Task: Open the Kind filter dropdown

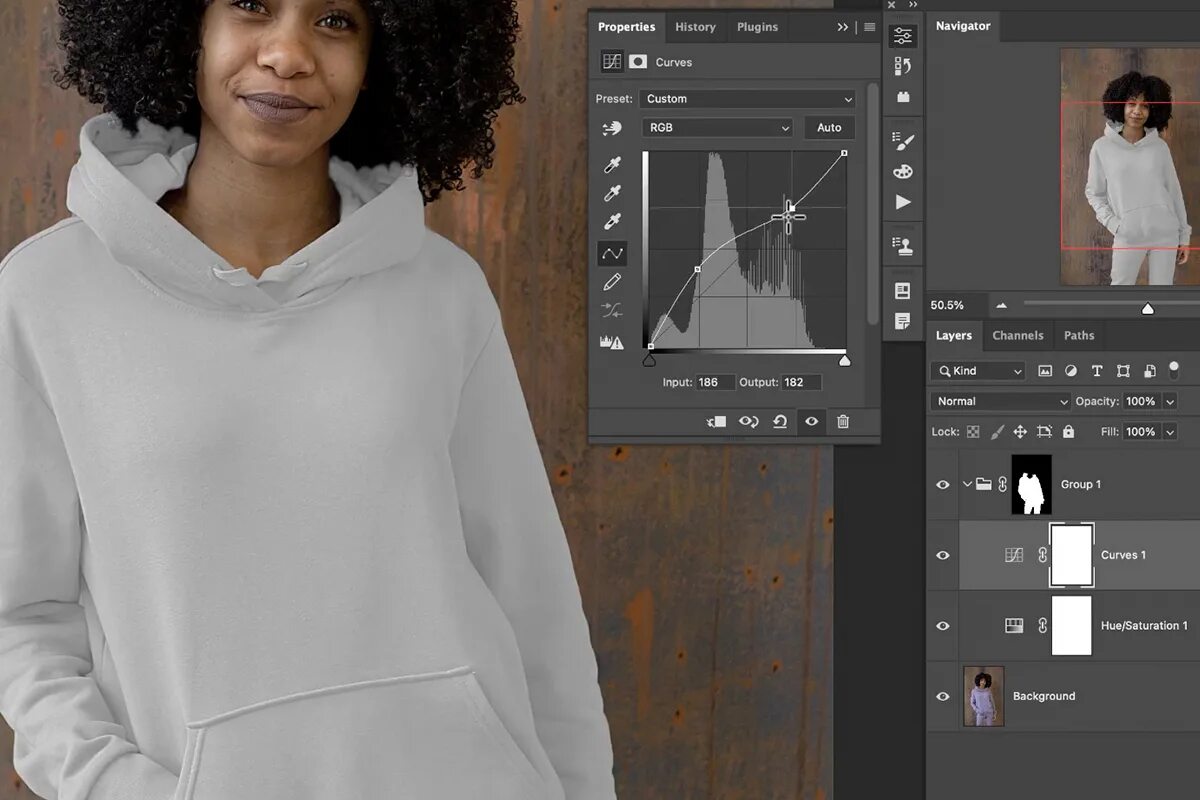Action: pyautogui.click(x=978, y=371)
